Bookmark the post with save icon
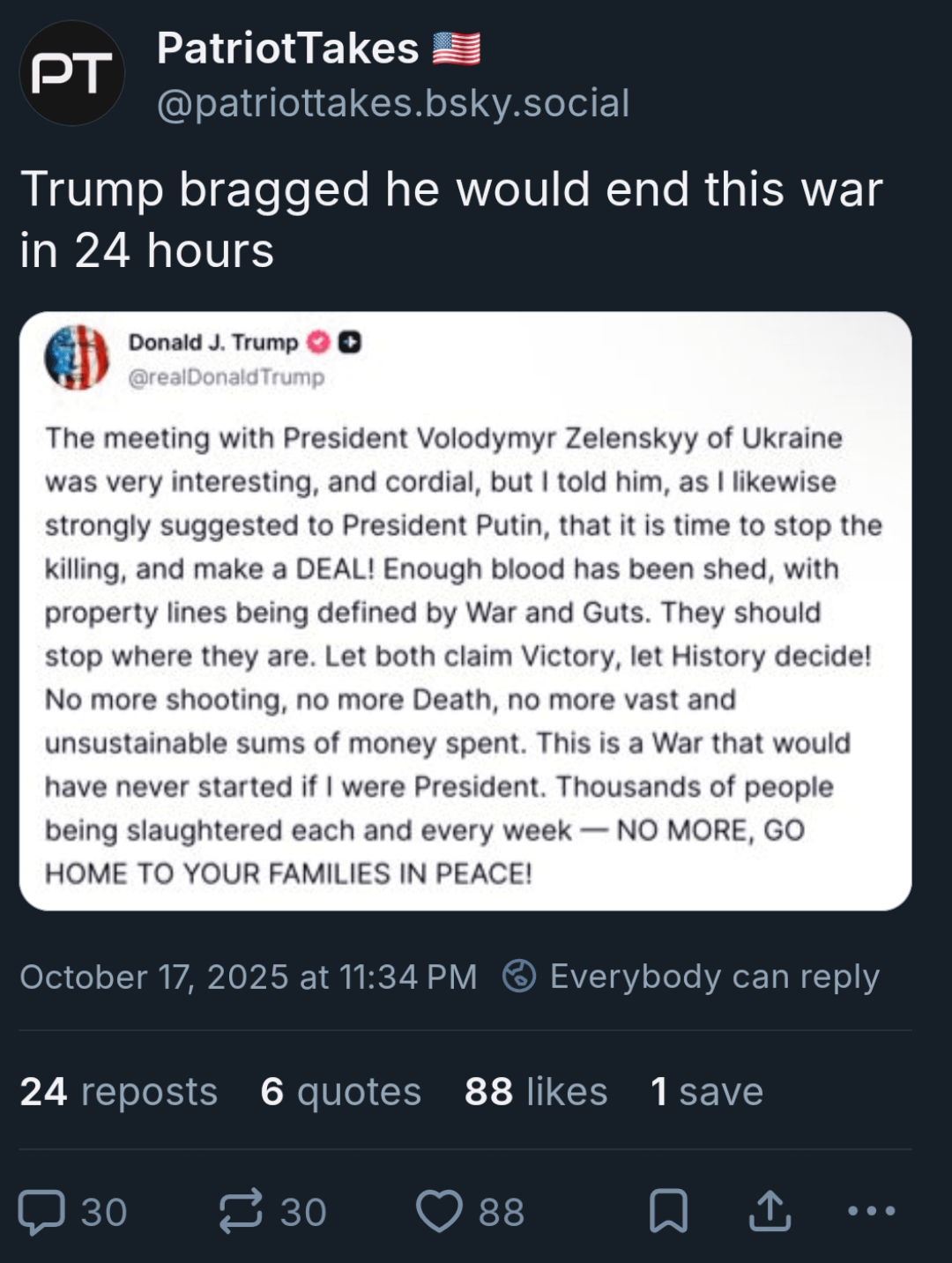 tap(668, 1211)
